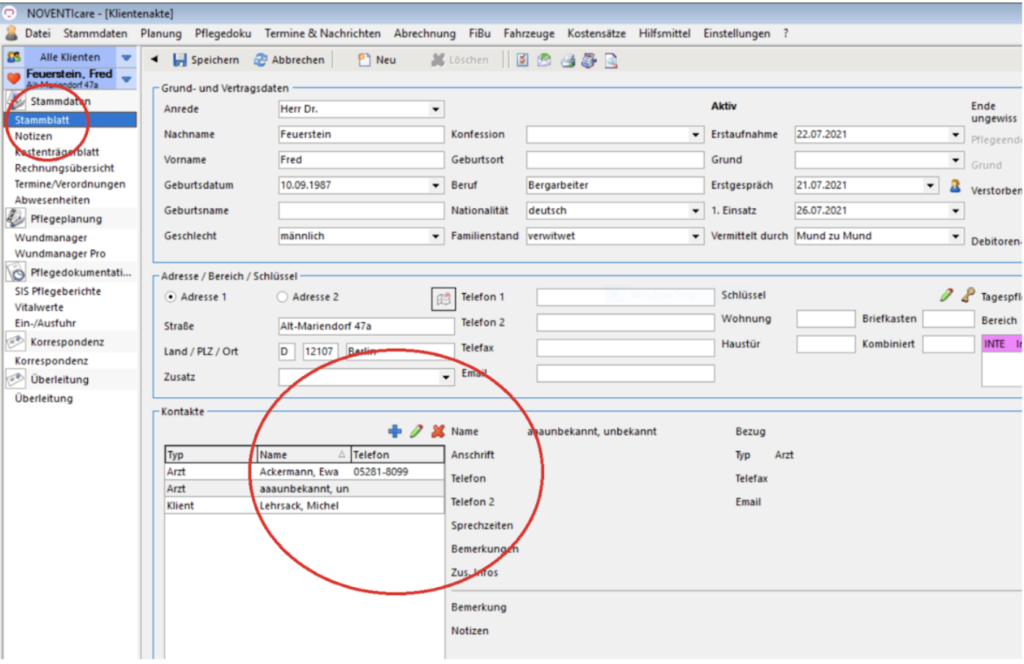Screen dimensions: 1024x664
Task: Click the red heart client icon
Action: coord(14,79)
